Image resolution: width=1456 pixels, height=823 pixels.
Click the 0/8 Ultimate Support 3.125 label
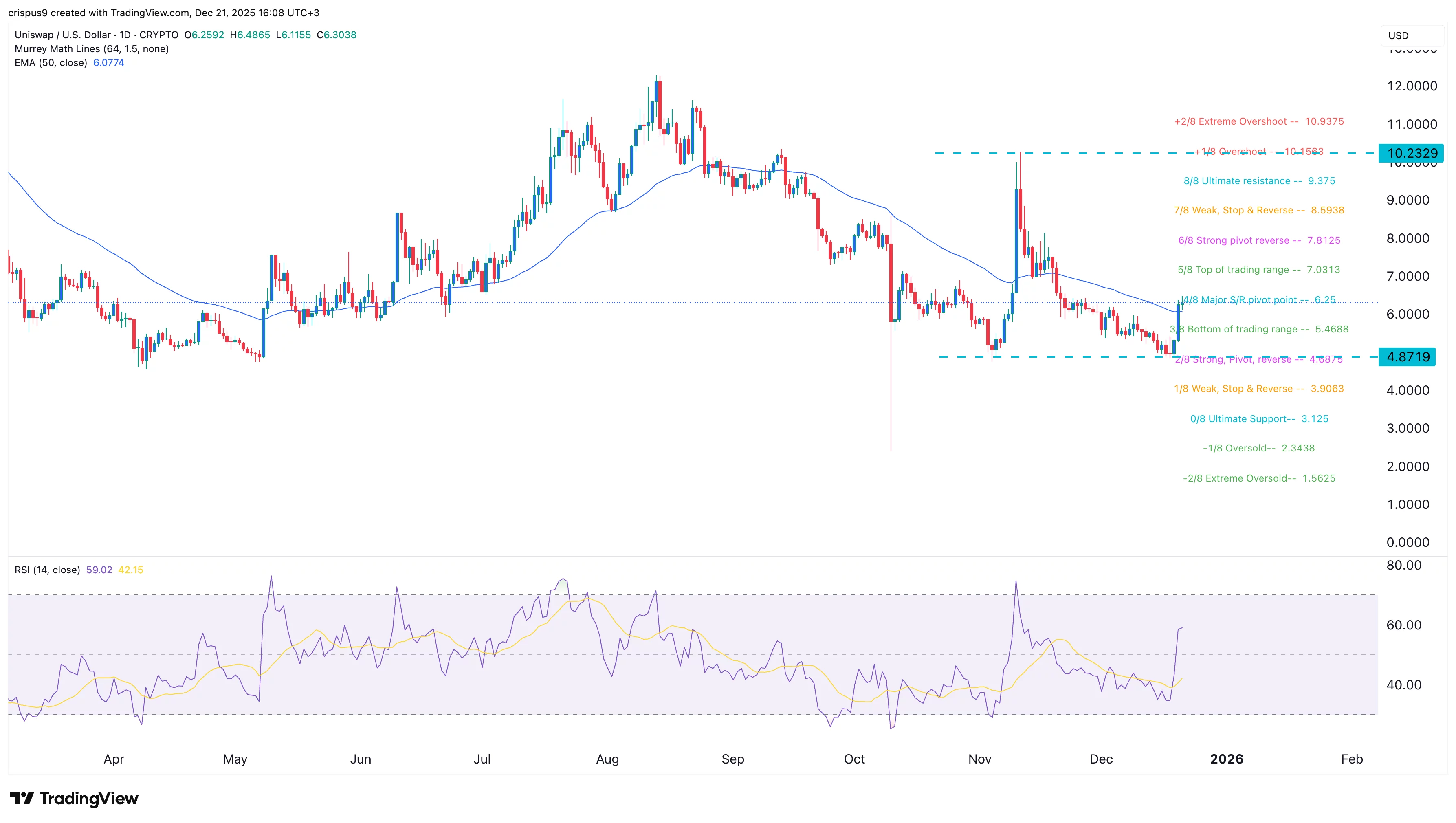pyautogui.click(x=1259, y=419)
